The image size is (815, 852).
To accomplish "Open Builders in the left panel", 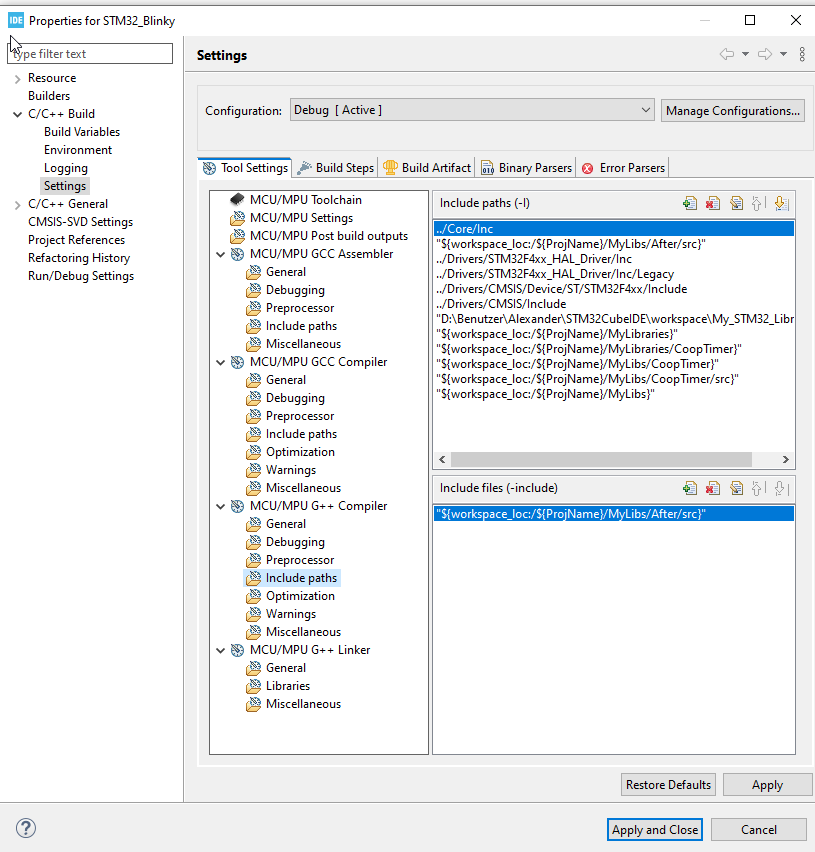I will pos(49,96).
